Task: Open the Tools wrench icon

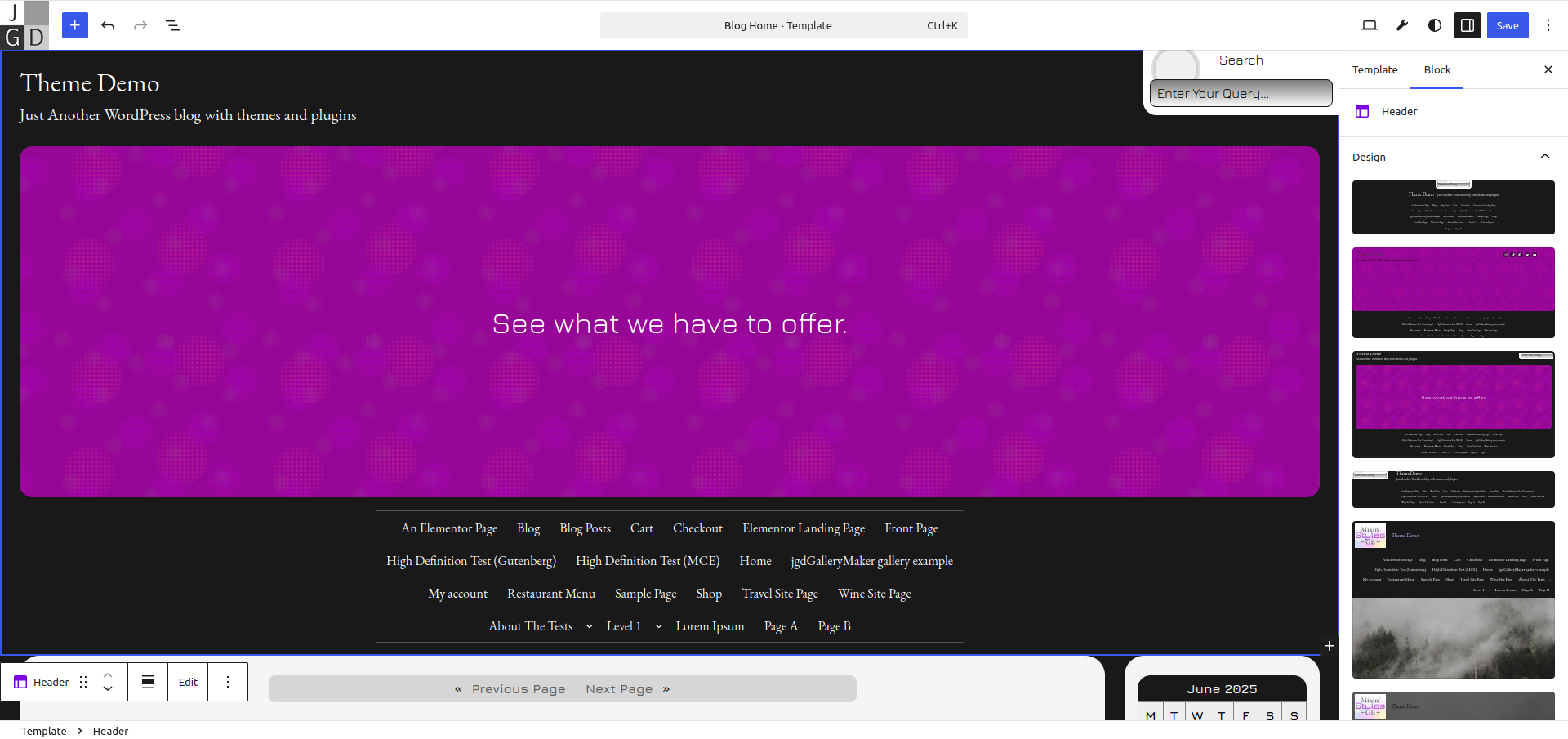Action: coord(1402,25)
